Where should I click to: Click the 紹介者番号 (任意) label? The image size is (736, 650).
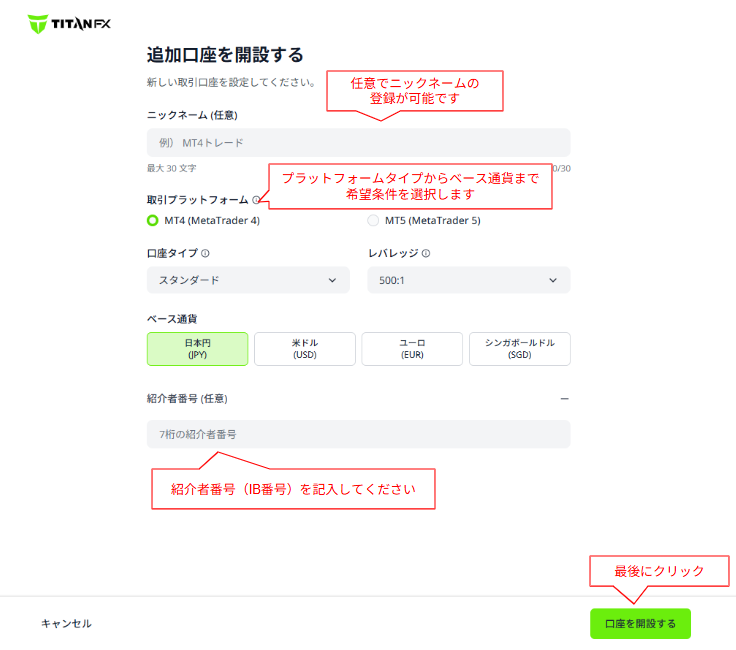coord(187,399)
